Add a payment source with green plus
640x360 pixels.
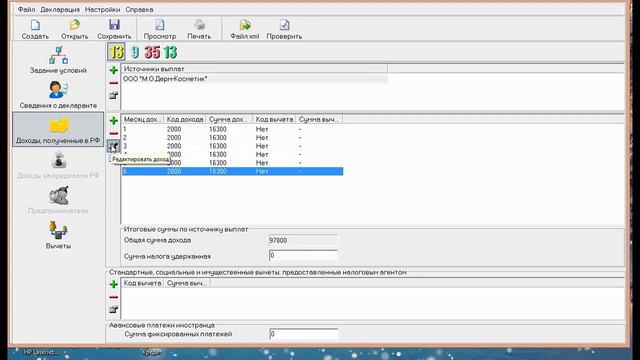coord(113,70)
